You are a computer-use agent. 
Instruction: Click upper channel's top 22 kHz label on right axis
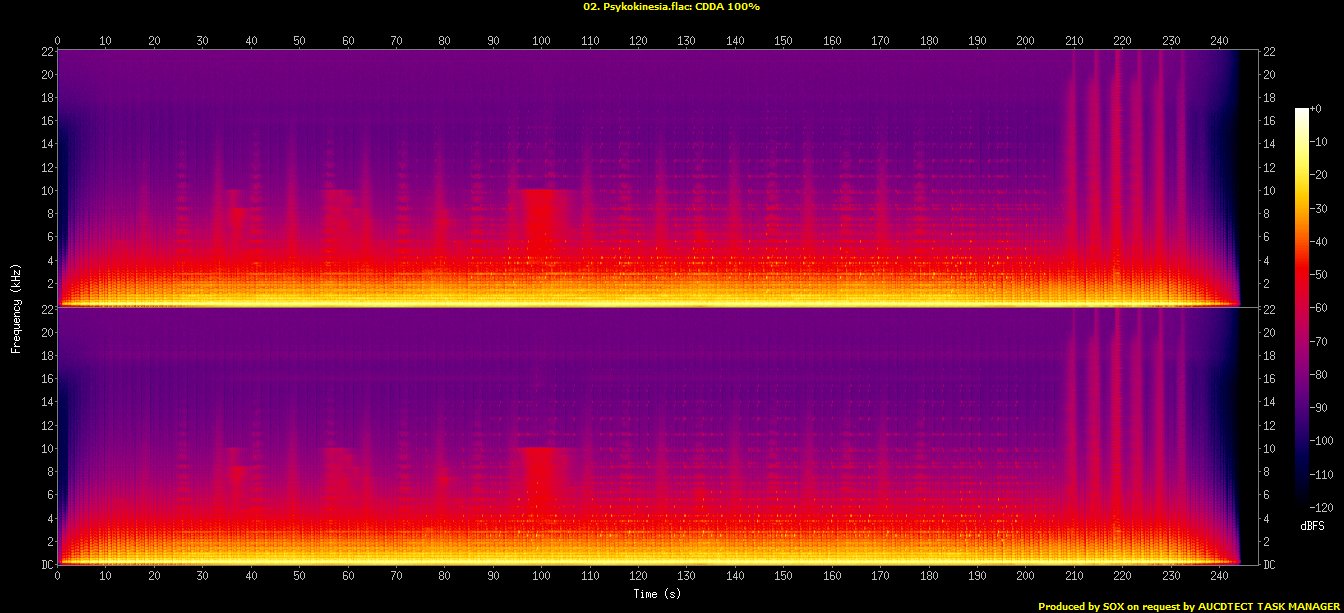coord(1269,52)
